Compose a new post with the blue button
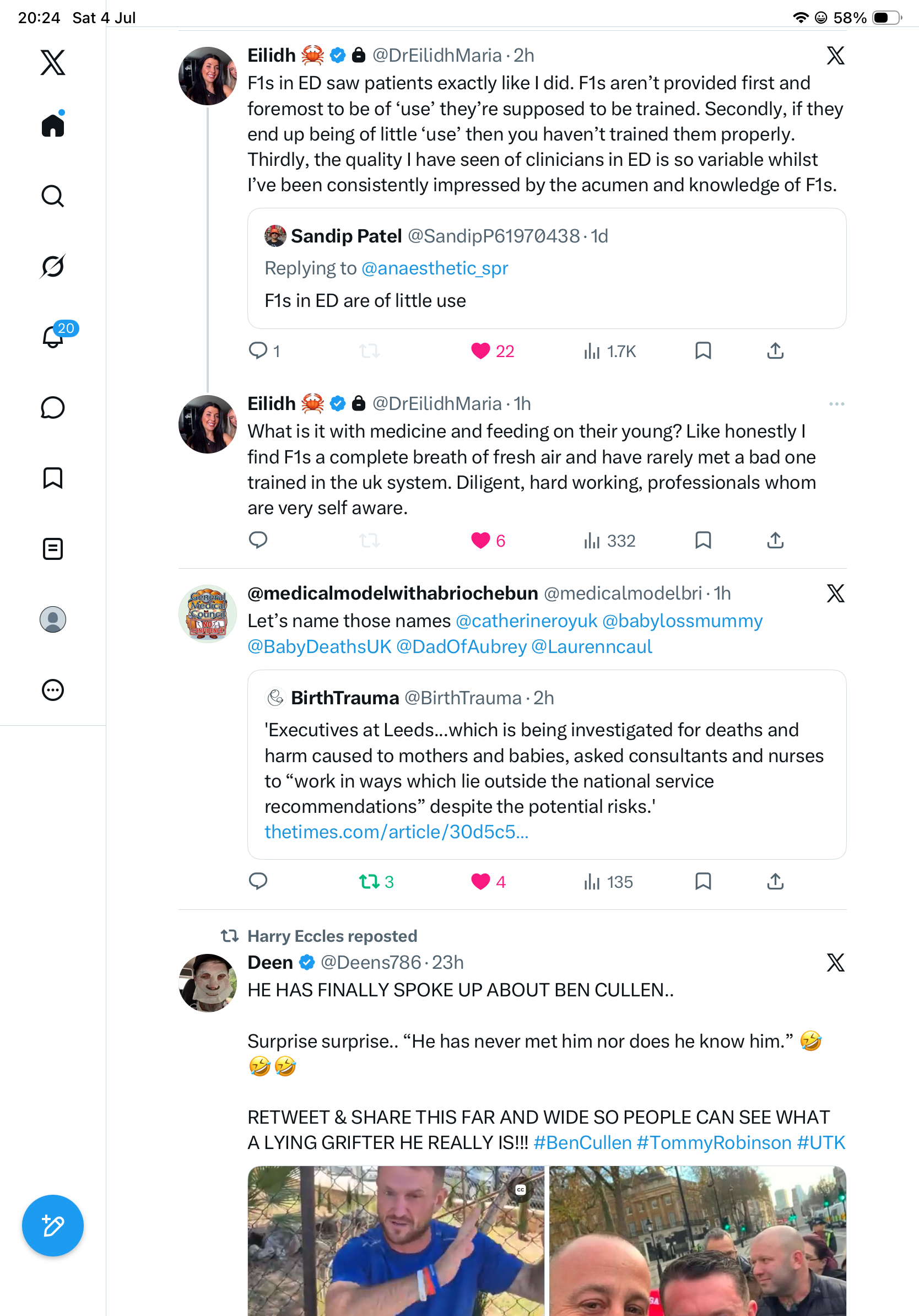 pos(53,1226)
